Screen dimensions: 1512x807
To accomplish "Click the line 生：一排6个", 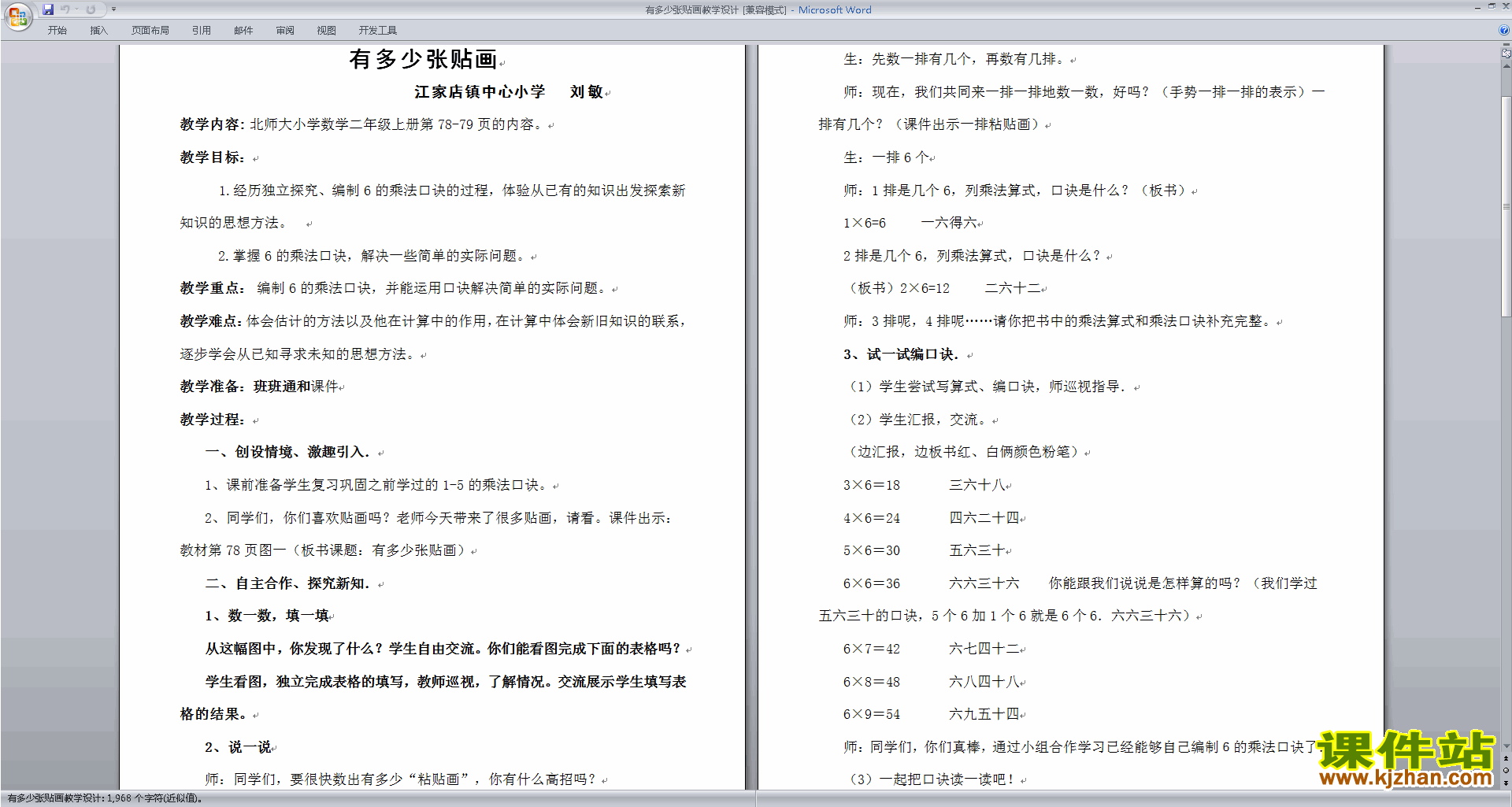I will tap(886, 157).
